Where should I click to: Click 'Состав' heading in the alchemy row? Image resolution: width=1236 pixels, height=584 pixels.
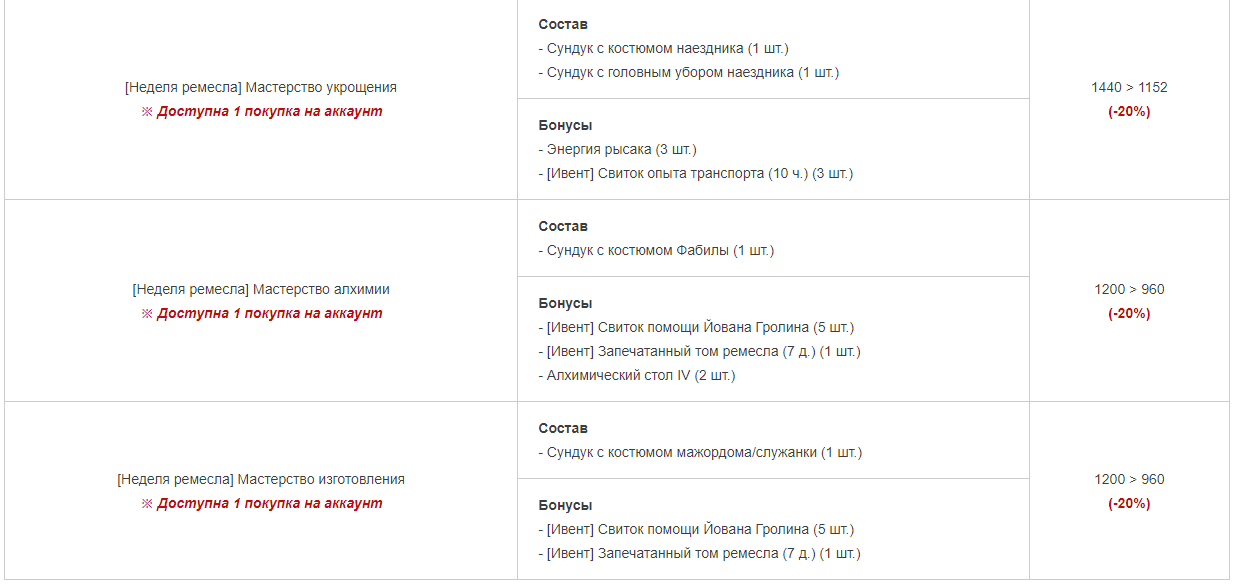(563, 227)
